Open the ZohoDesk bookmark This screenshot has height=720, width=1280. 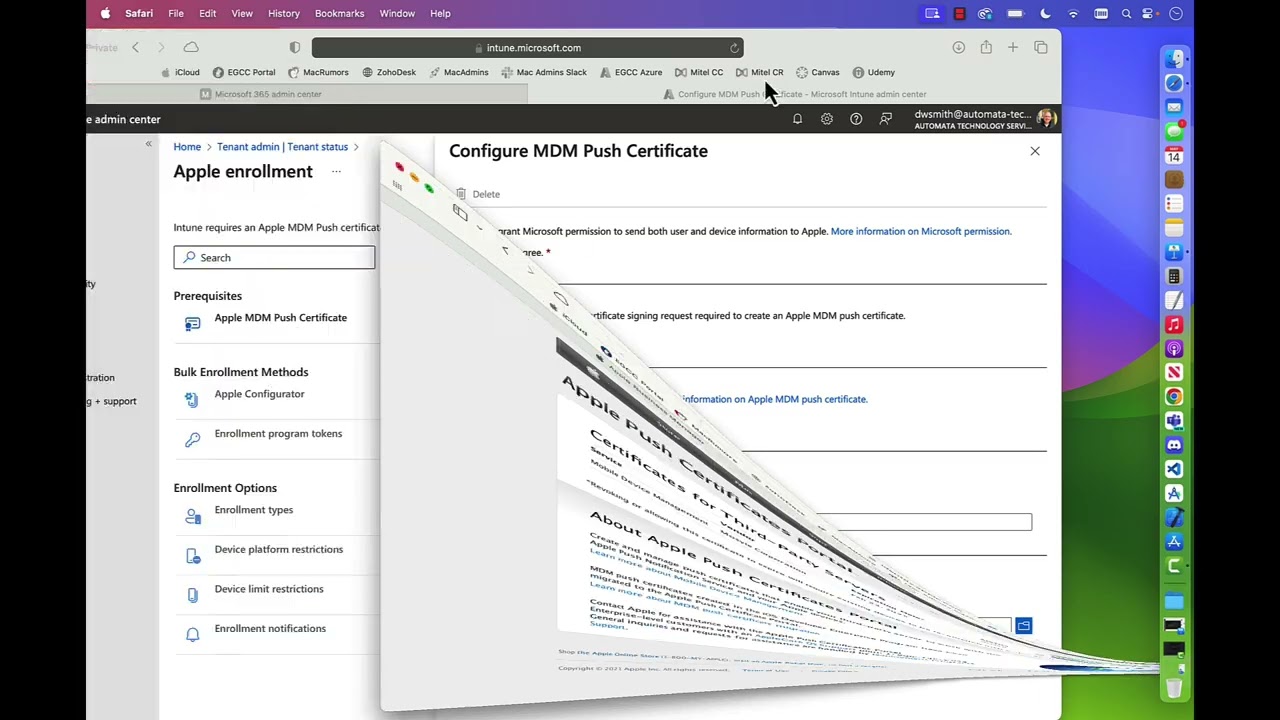(389, 72)
